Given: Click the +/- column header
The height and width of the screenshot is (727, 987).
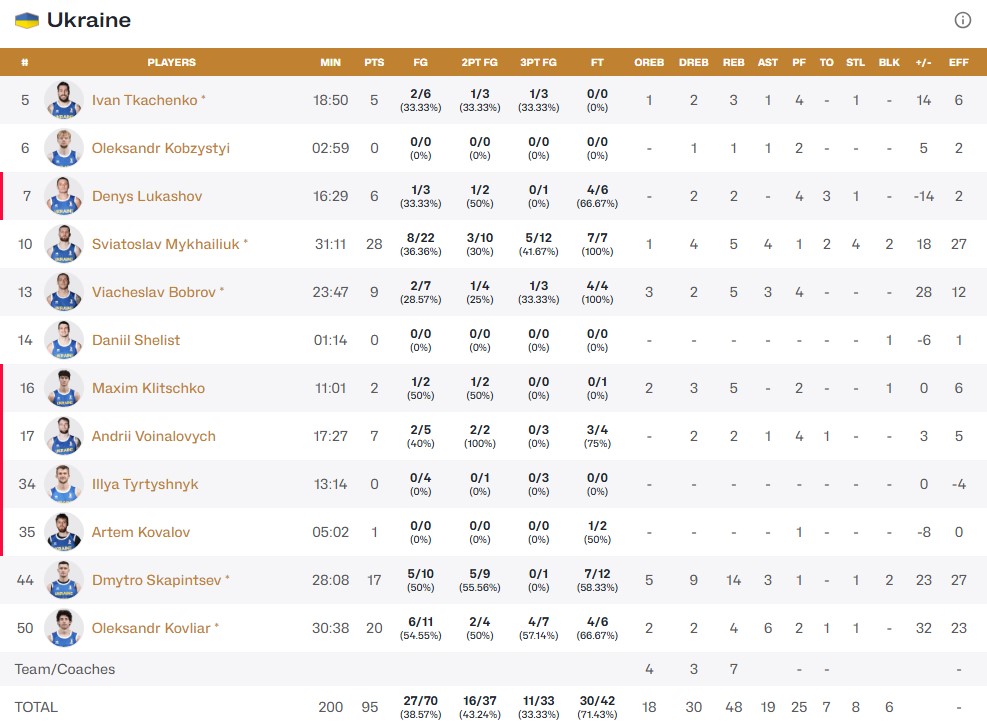Looking at the screenshot, I should pyautogui.click(x=923, y=62).
